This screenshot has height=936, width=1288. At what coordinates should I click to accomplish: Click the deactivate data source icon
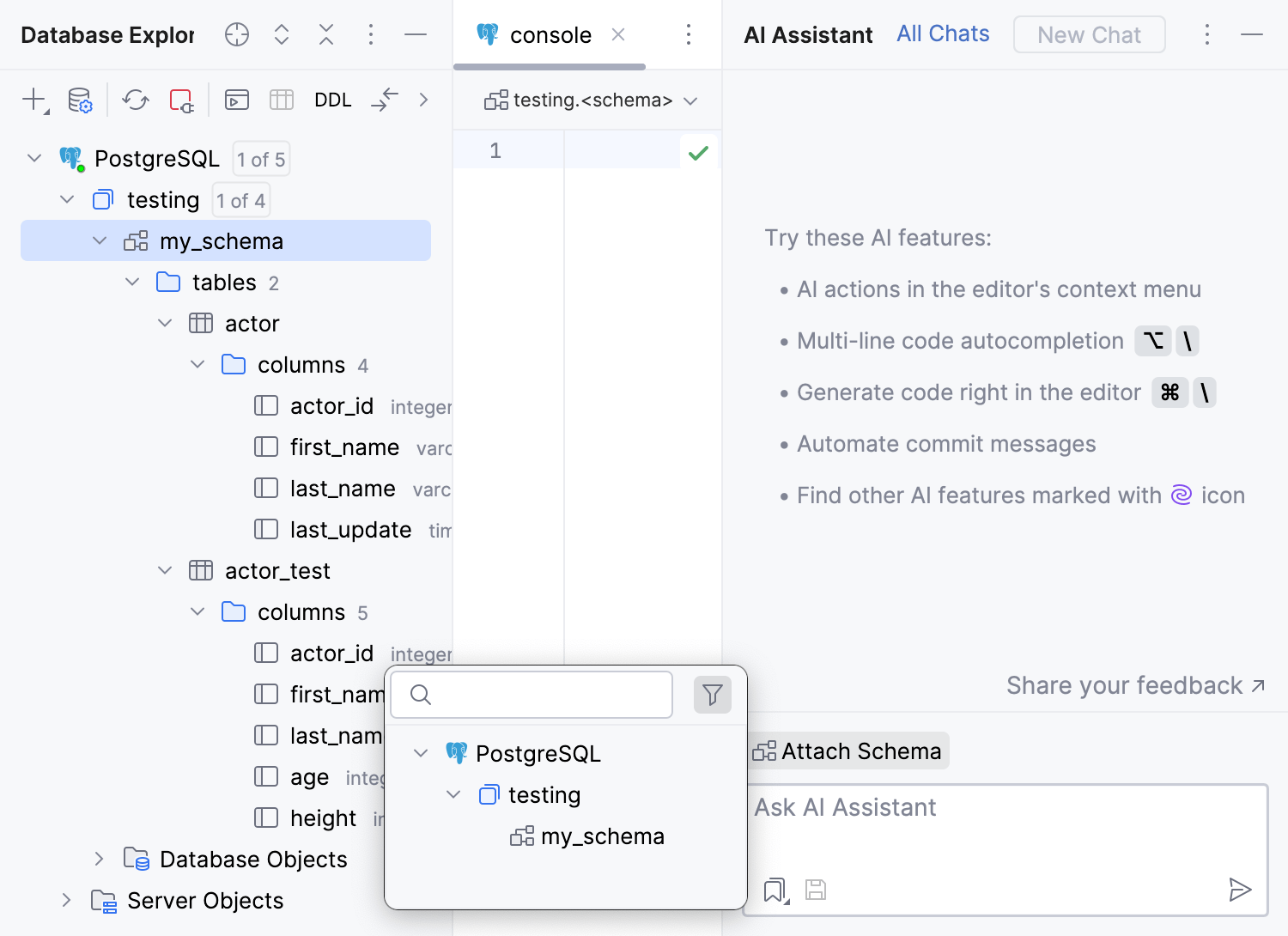coord(181,100)
